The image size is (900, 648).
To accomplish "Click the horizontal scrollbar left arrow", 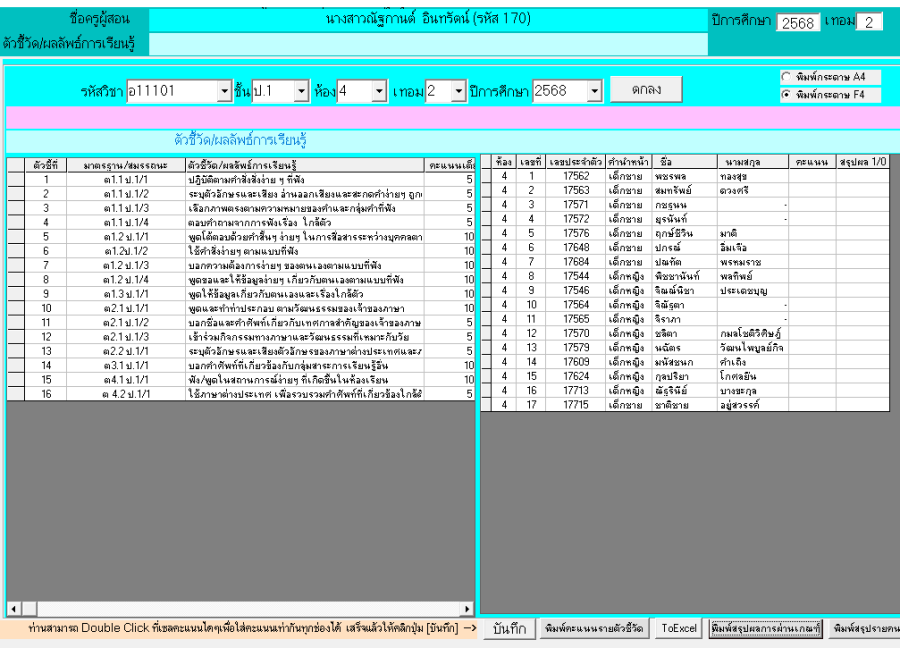I will tap(14, 608).
